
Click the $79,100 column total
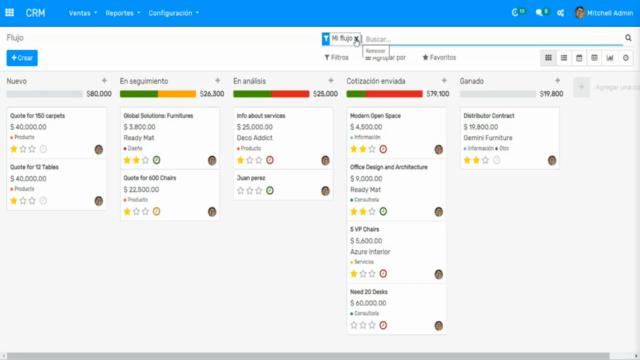[x=438, y=94]
